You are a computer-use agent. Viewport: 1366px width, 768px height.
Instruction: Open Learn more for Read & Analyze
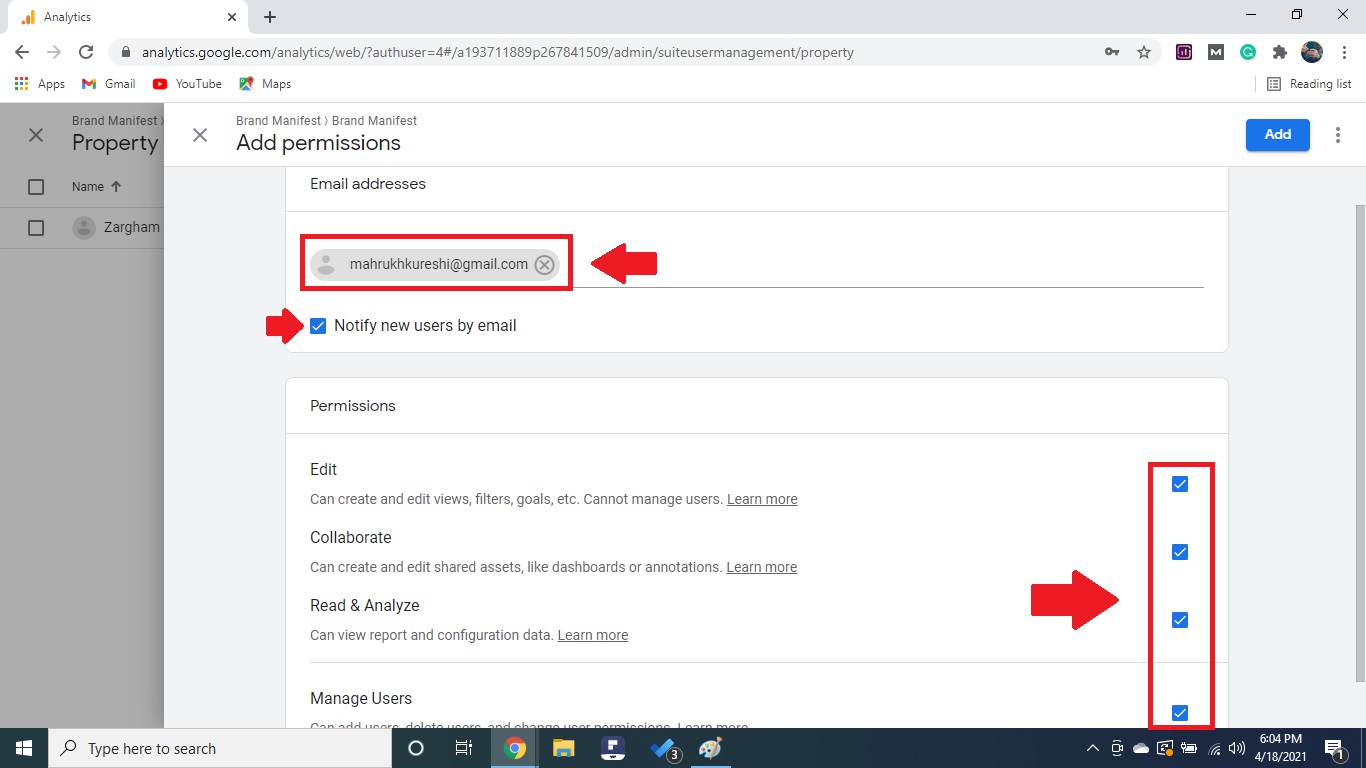point(593,635)
